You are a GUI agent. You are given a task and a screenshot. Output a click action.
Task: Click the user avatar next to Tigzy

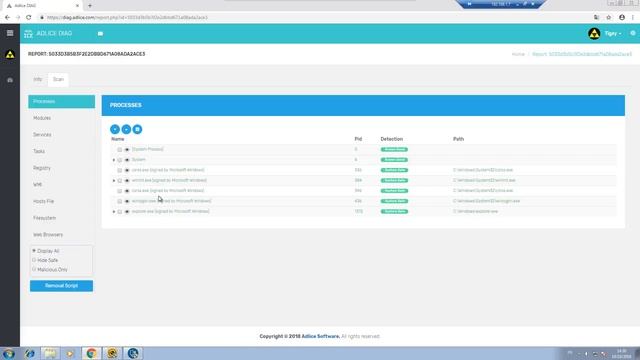(594, 33)
